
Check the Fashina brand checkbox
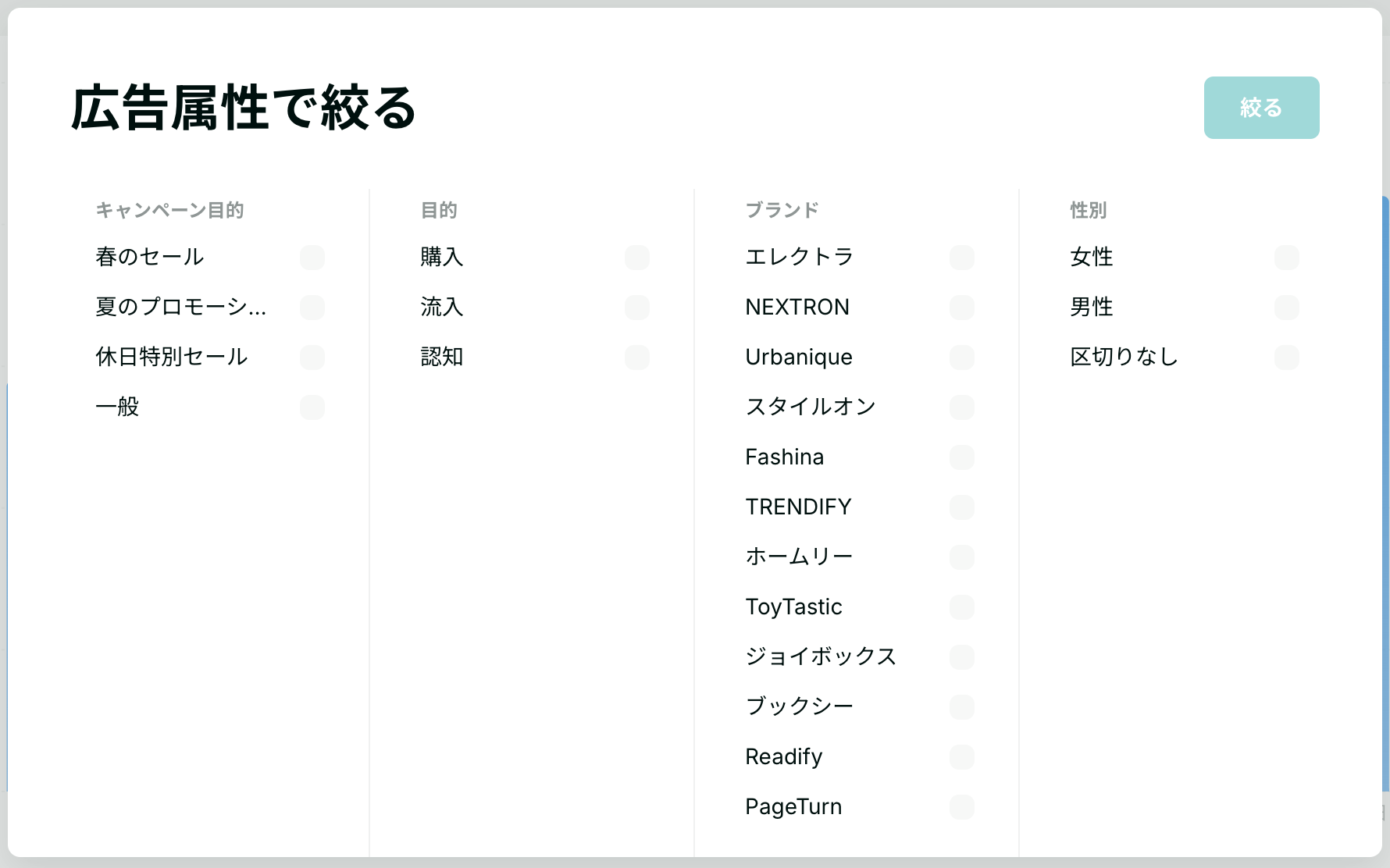click(x=962, y=457)
